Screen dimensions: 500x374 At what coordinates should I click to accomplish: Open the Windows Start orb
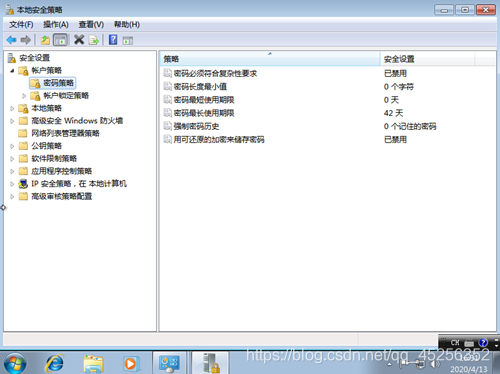(15, 363)
